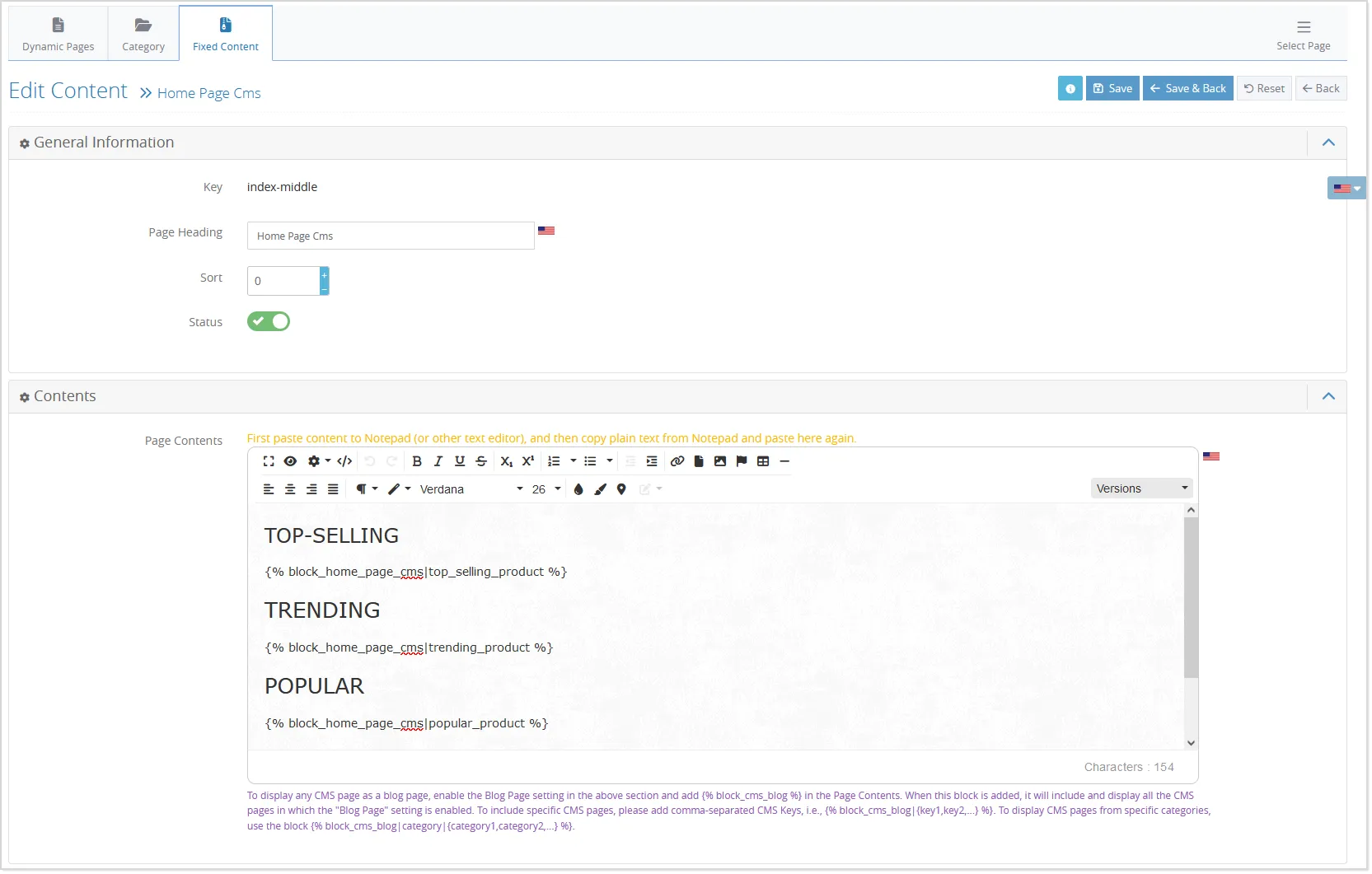
Task: Open the Category tab
Action: click(x=143, y=35)
